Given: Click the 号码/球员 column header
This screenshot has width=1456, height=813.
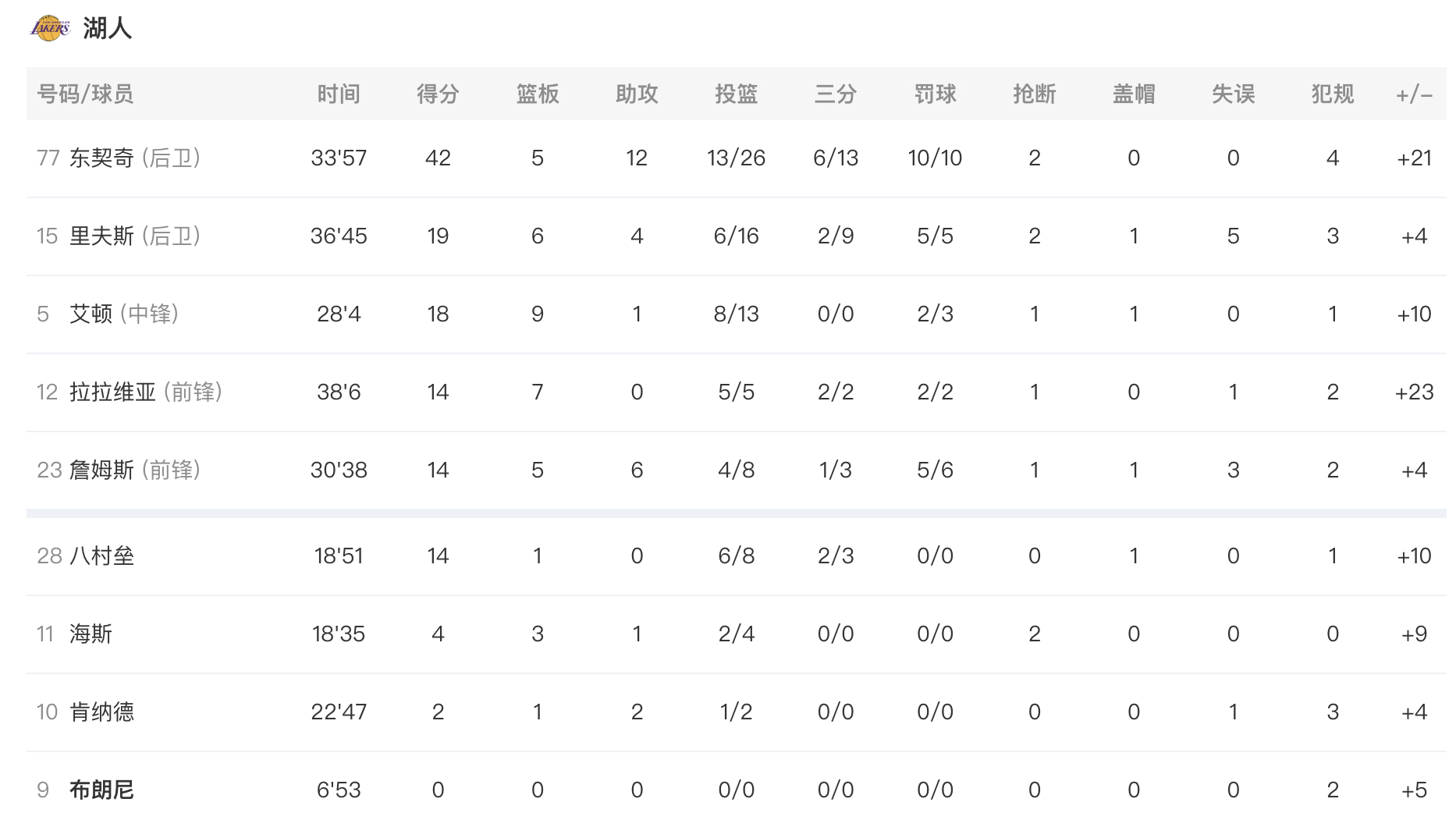Looking at the screenshot, I should [85, 94].
